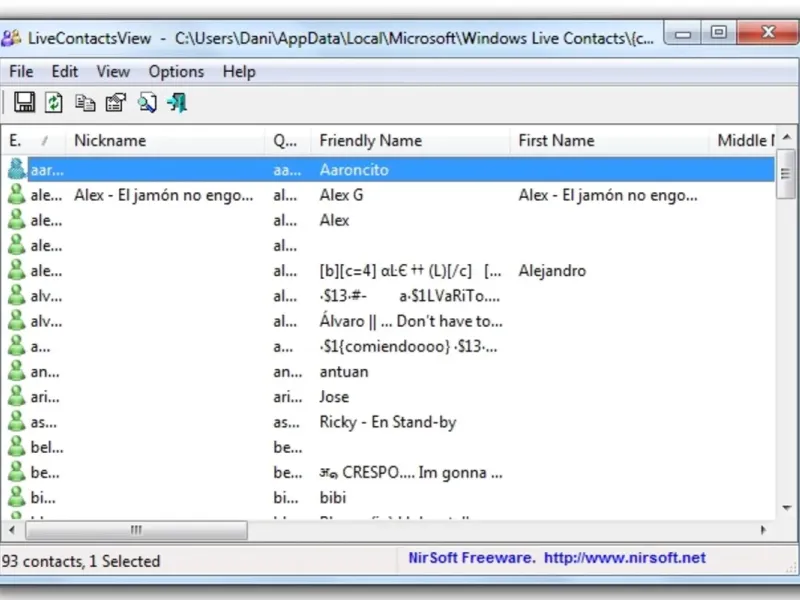The image size is (800, 600).
Task: Click the [b][c=4] friendly name cell
Action: [x=410, y=270]
